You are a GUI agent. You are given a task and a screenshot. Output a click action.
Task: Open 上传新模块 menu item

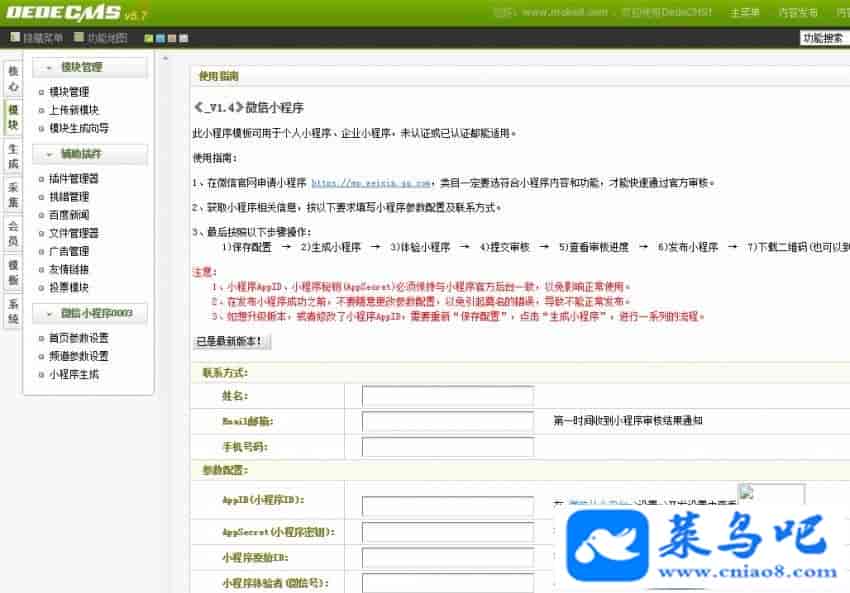coord(74,110)
